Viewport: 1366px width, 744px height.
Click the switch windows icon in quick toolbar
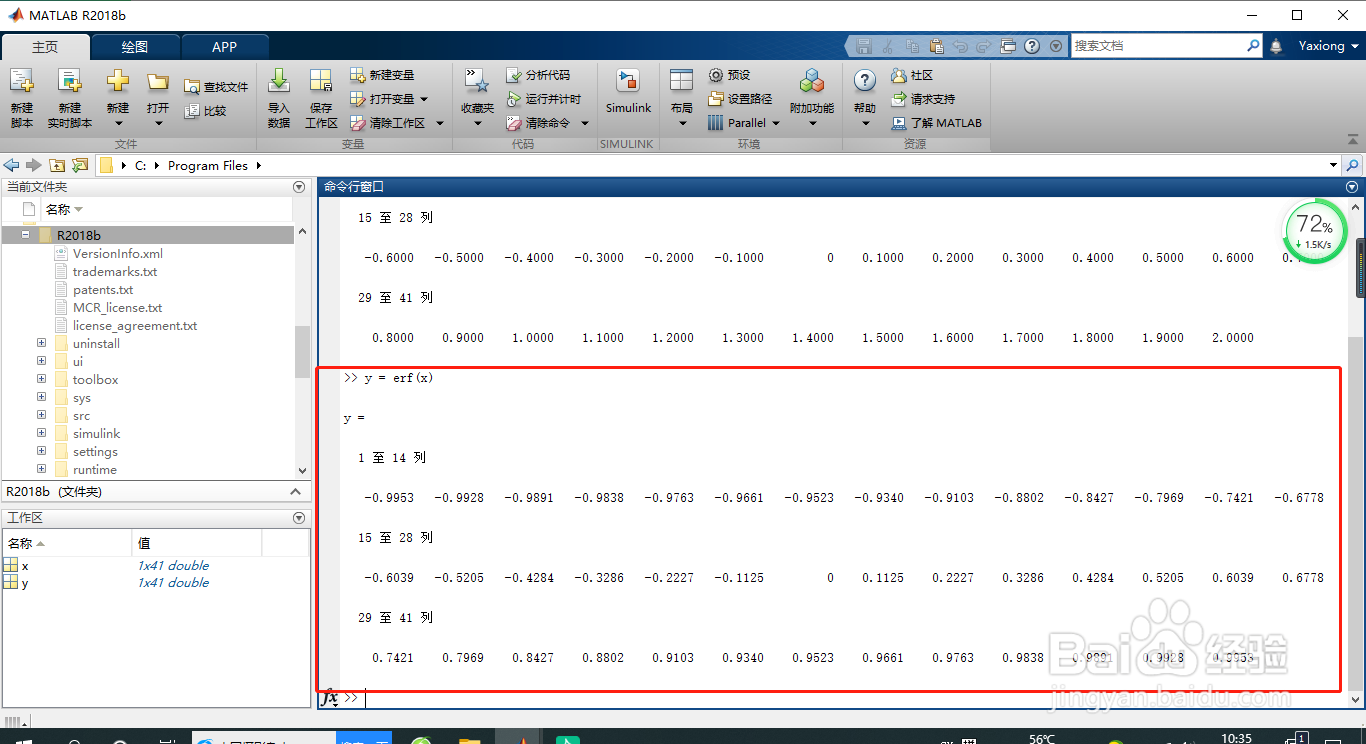1008,46
